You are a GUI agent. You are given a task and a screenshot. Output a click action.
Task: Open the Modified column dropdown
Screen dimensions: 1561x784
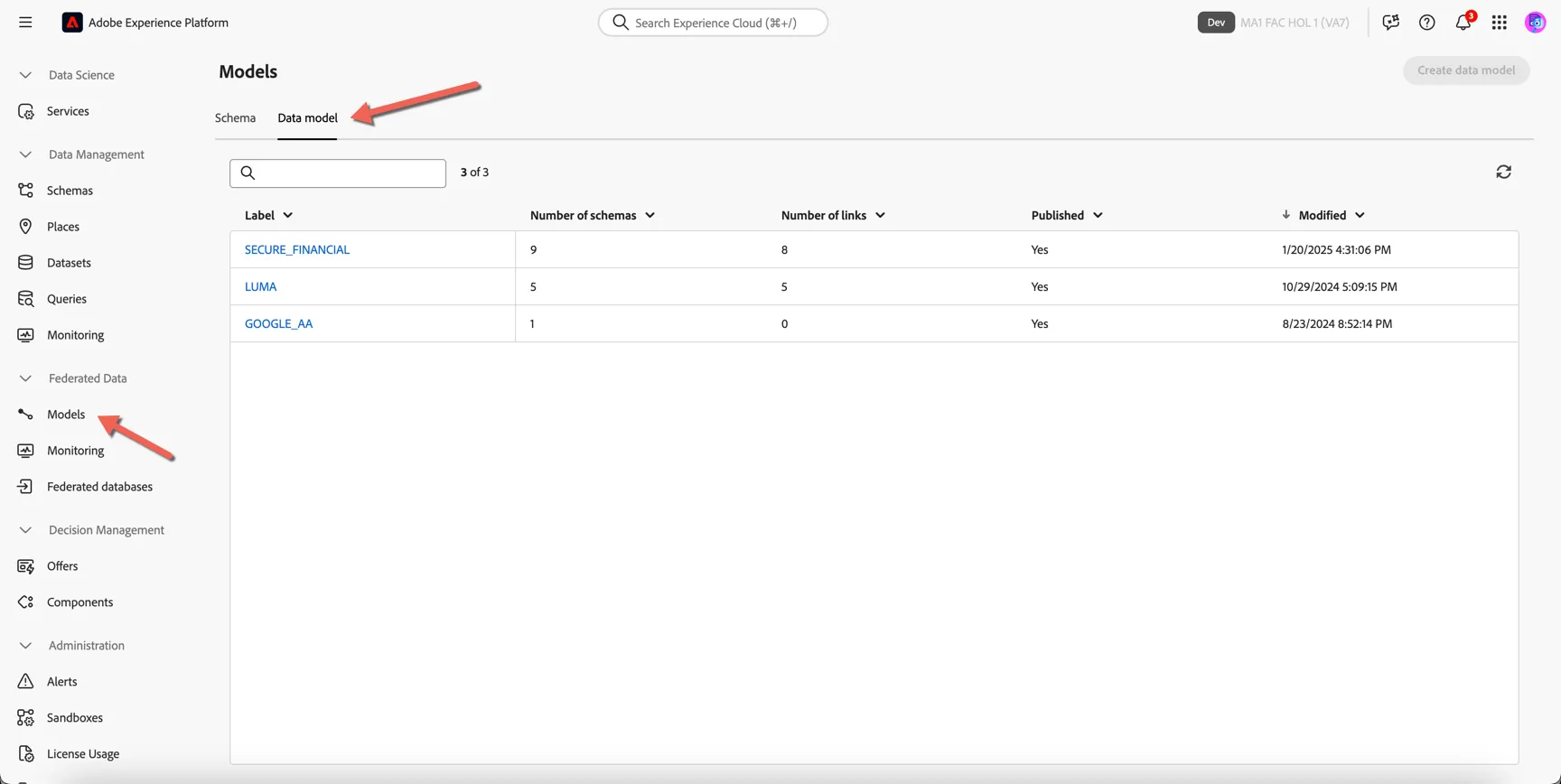tap(1360, 215)
